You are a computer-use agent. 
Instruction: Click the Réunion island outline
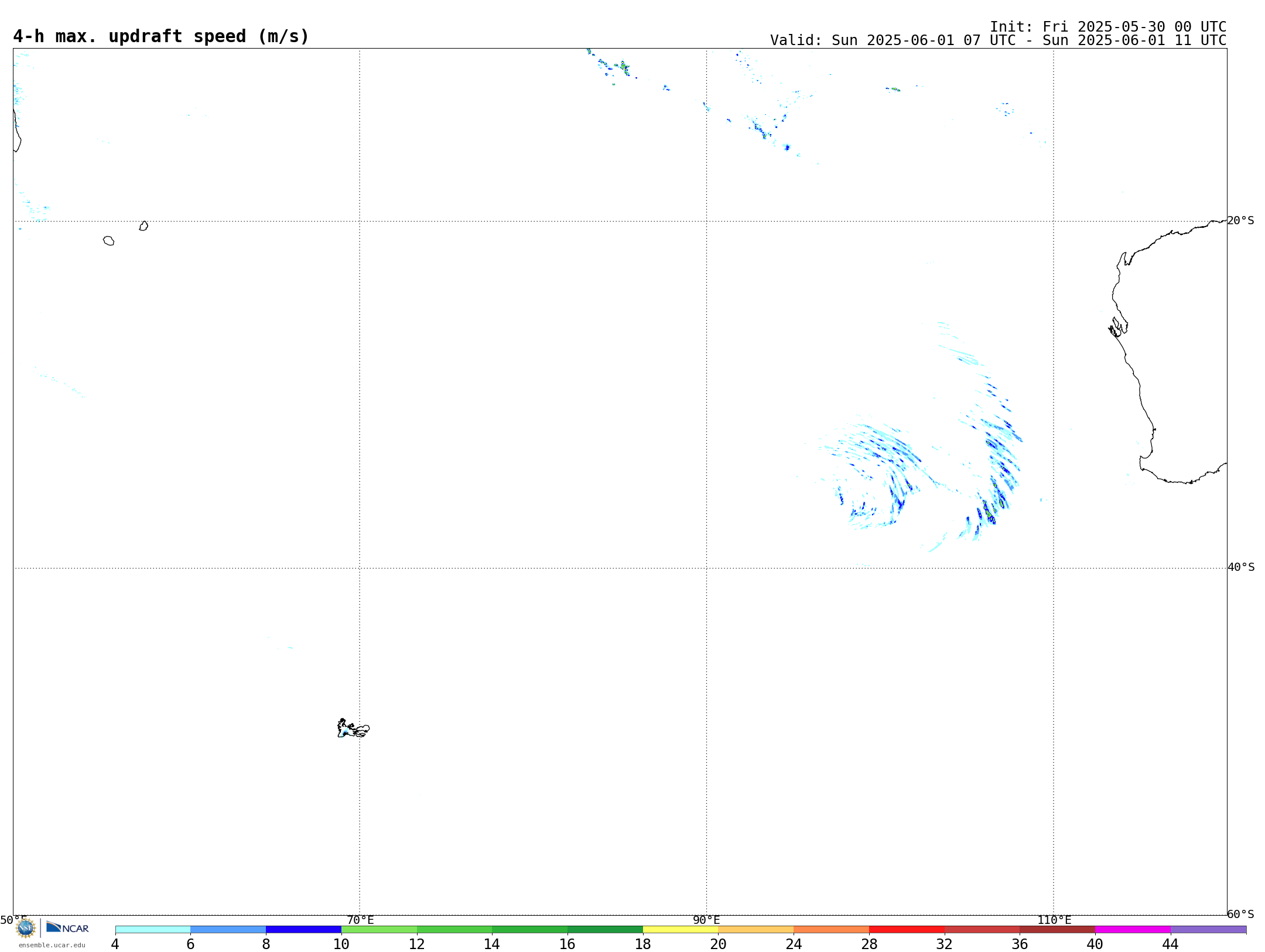(108, 241)
